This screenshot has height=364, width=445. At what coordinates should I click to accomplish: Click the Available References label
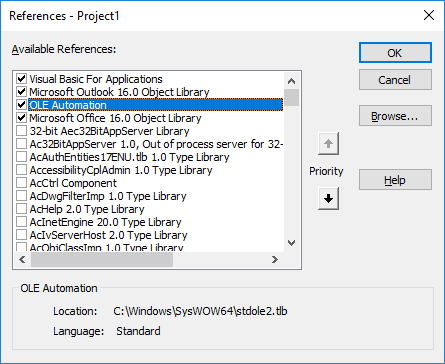click(64, 49)
